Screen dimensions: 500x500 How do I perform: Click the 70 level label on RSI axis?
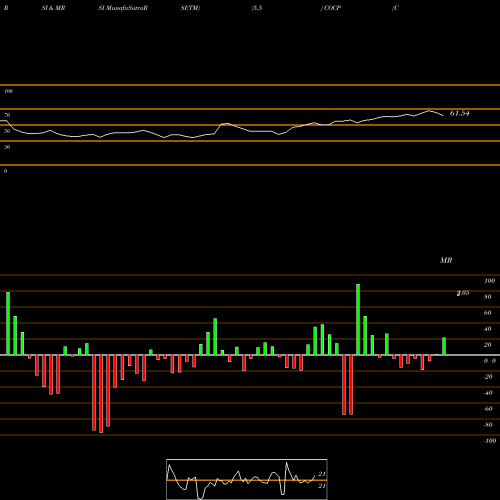click(7, 115)
